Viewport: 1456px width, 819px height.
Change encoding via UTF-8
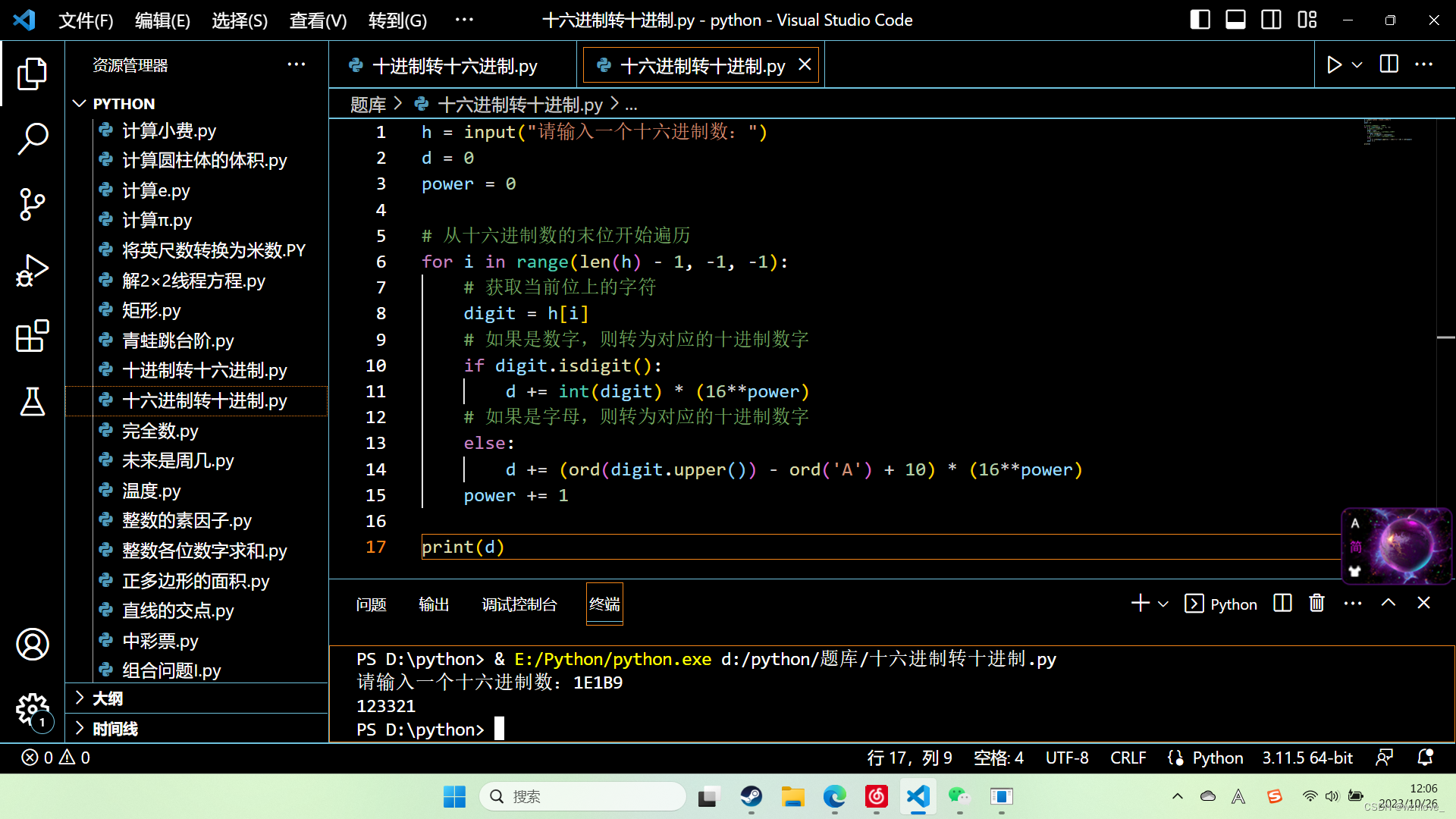tap(1067, 758)
